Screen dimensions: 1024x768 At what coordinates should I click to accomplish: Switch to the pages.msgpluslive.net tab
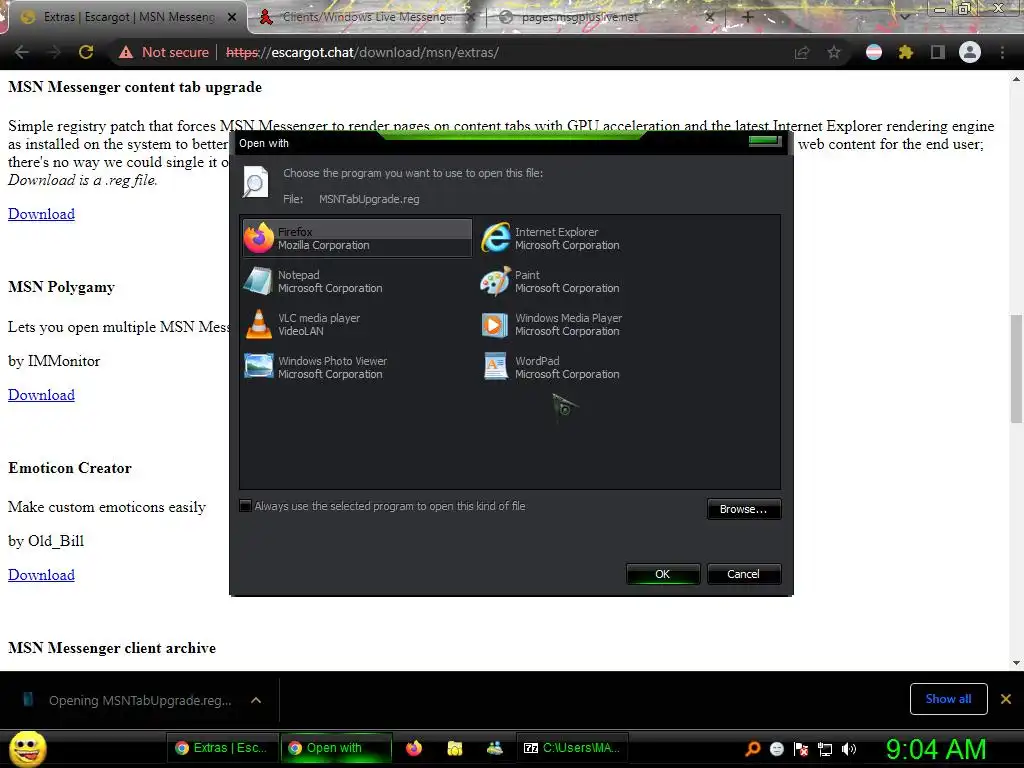click(580, 17)
